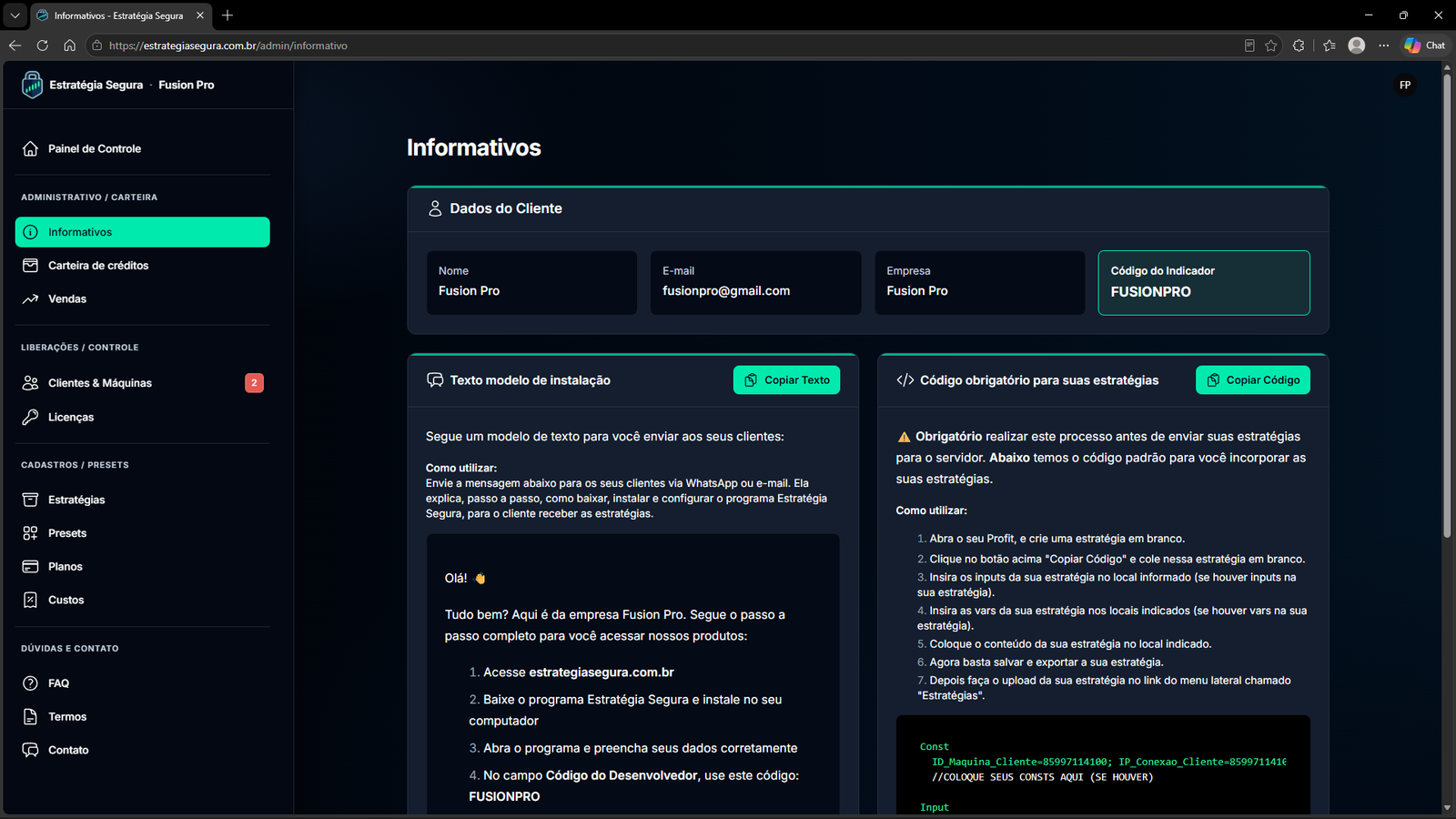This screenshot has width=1456, height=819.
Task: Click the page vertical scrollbar thumb
Action: click(1447, 305)
